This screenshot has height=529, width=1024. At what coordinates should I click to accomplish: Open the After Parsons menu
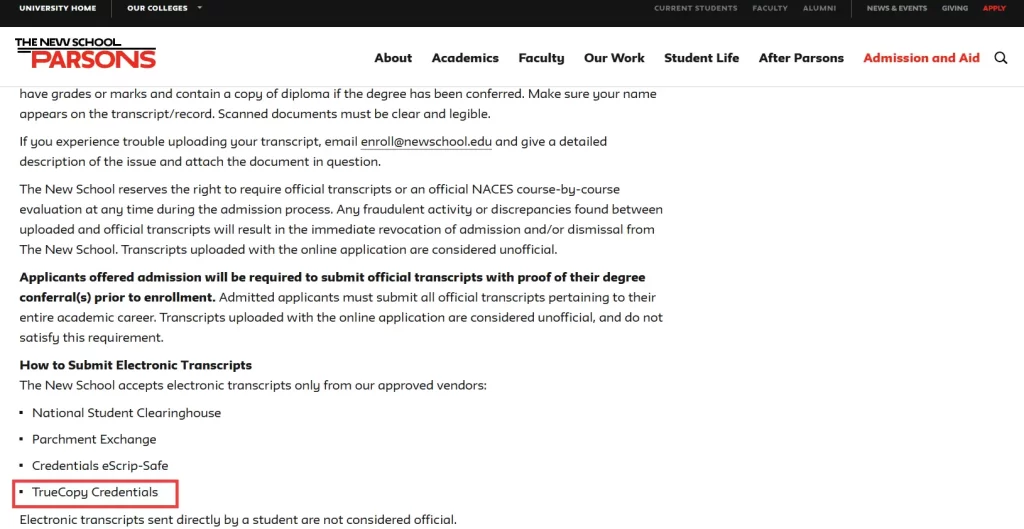click(x=801, y=58)
